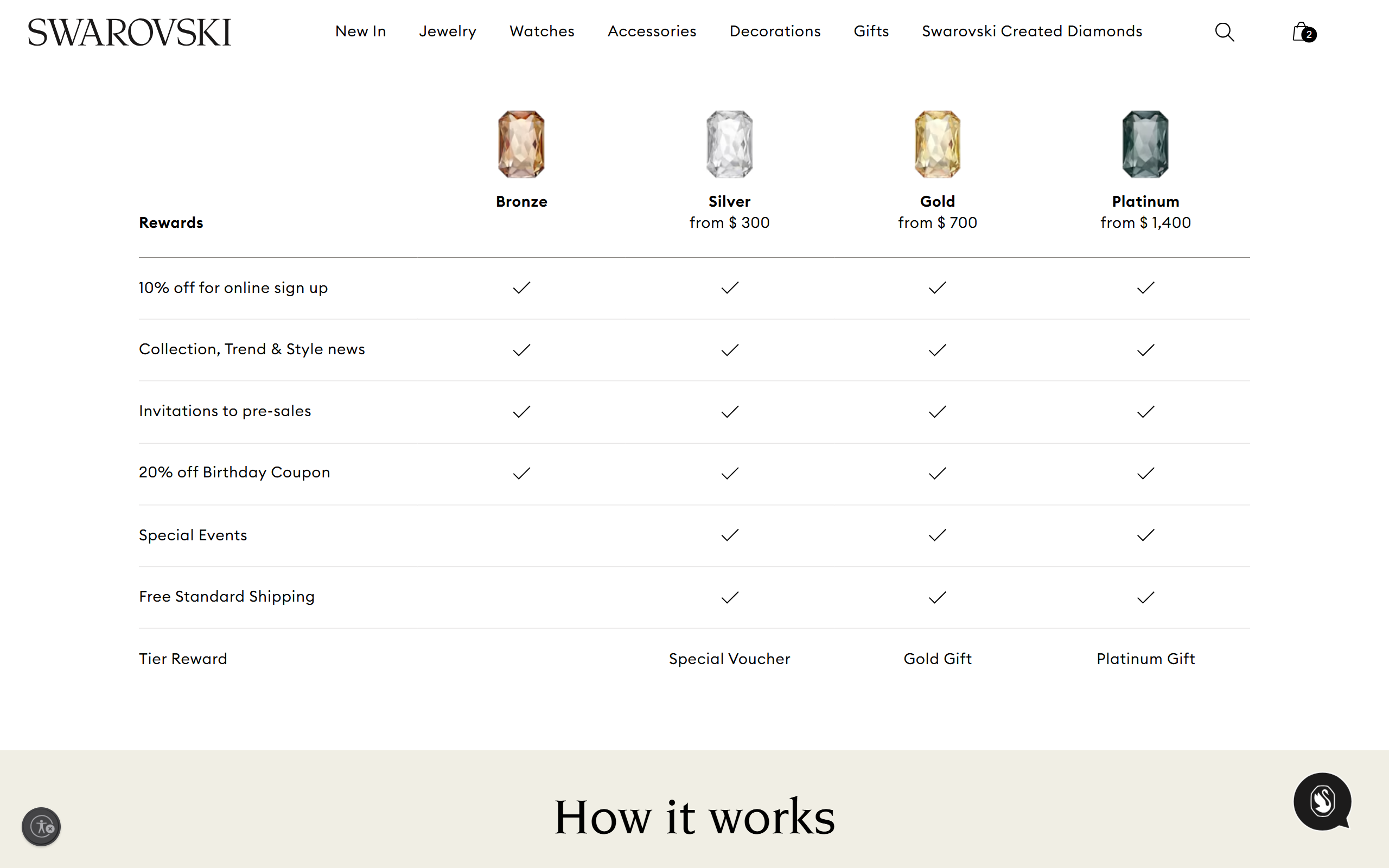Image resolution: width=1389 pixels, height=868 pixels.
Task: Click 'Collection, Trend & Style news' row label
Action: [252, 349]
